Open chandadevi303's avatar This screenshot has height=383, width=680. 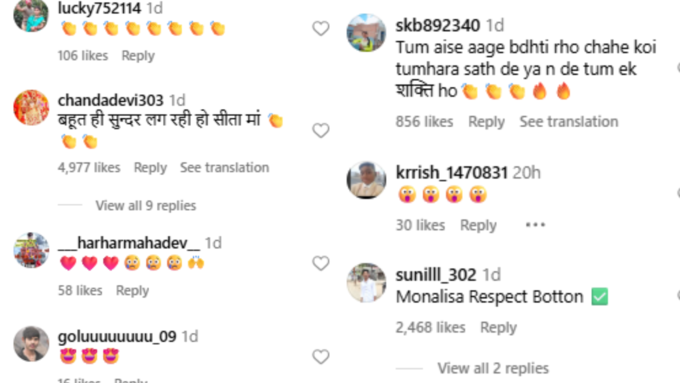[x=31, y=108]
